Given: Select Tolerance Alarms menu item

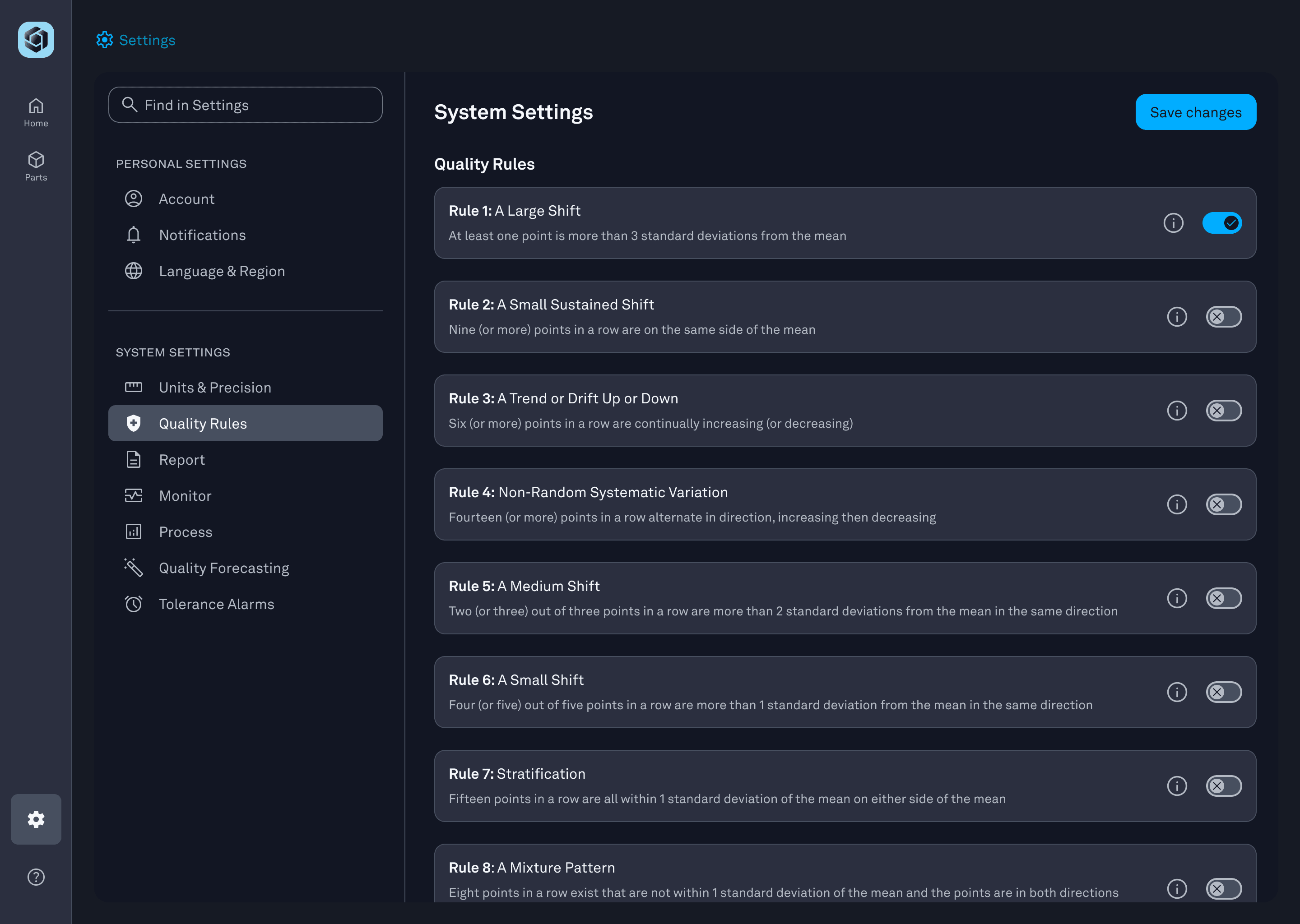Looking at the screenshot, I should (x=216, y=604).
